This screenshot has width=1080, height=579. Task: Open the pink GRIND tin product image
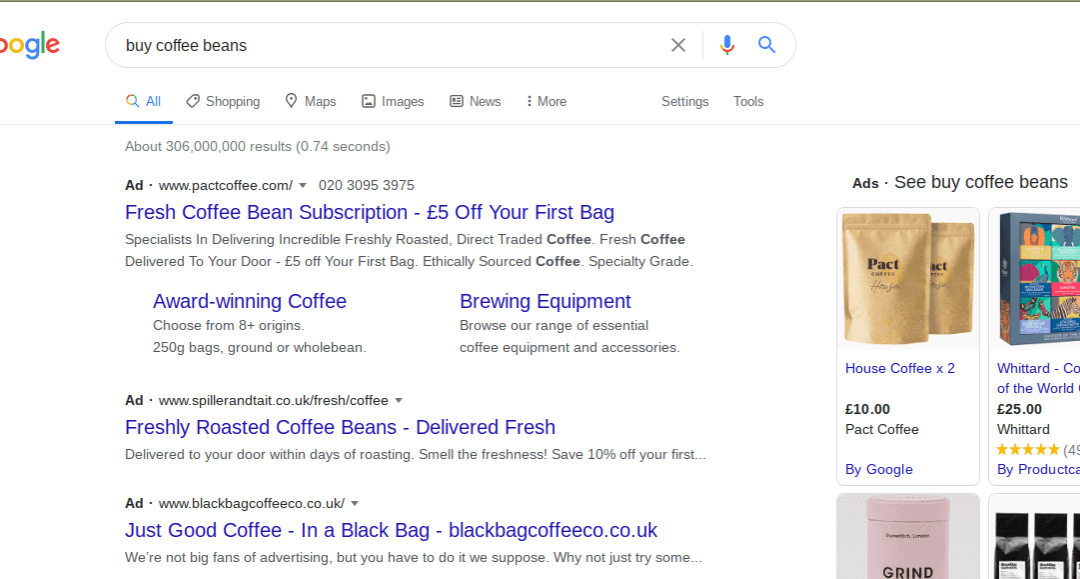(908, 537)
